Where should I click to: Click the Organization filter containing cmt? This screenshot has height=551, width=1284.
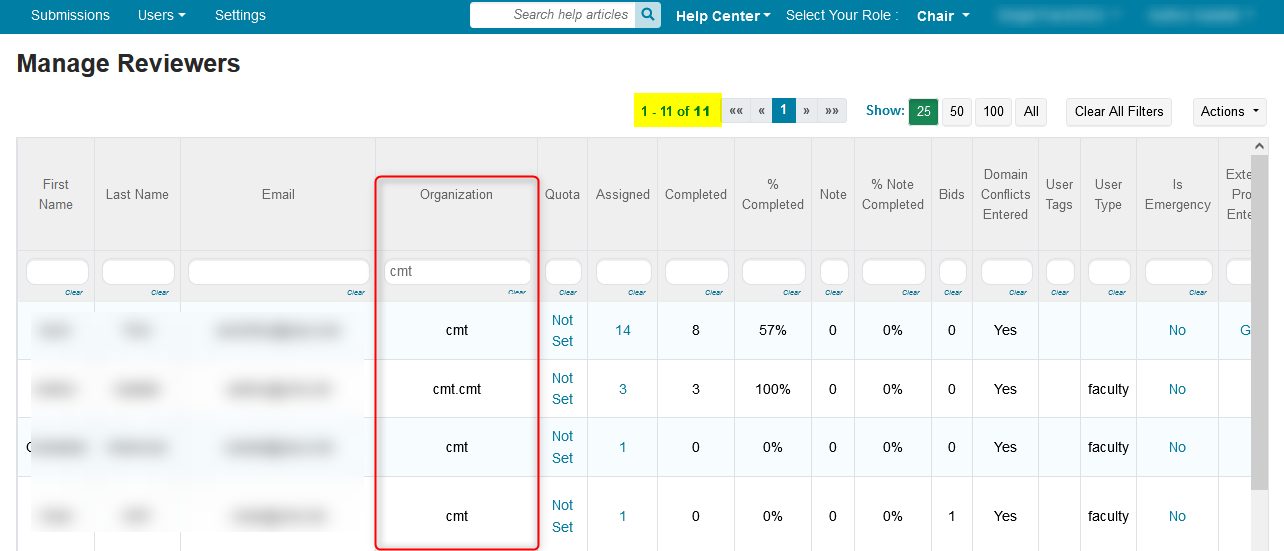point(458,272)
